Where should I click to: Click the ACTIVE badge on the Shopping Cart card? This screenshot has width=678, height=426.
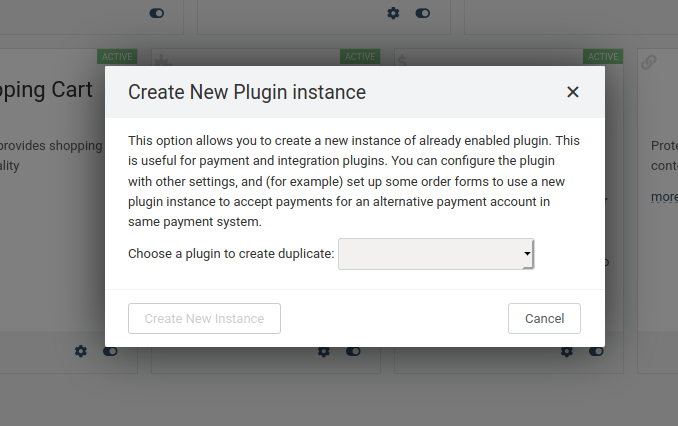coord(117,57)
